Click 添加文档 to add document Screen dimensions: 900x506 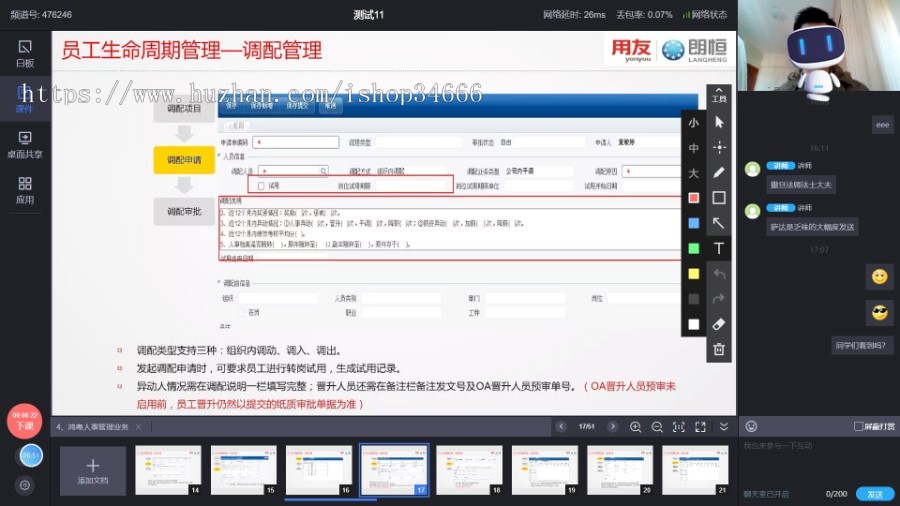(93, 470)
